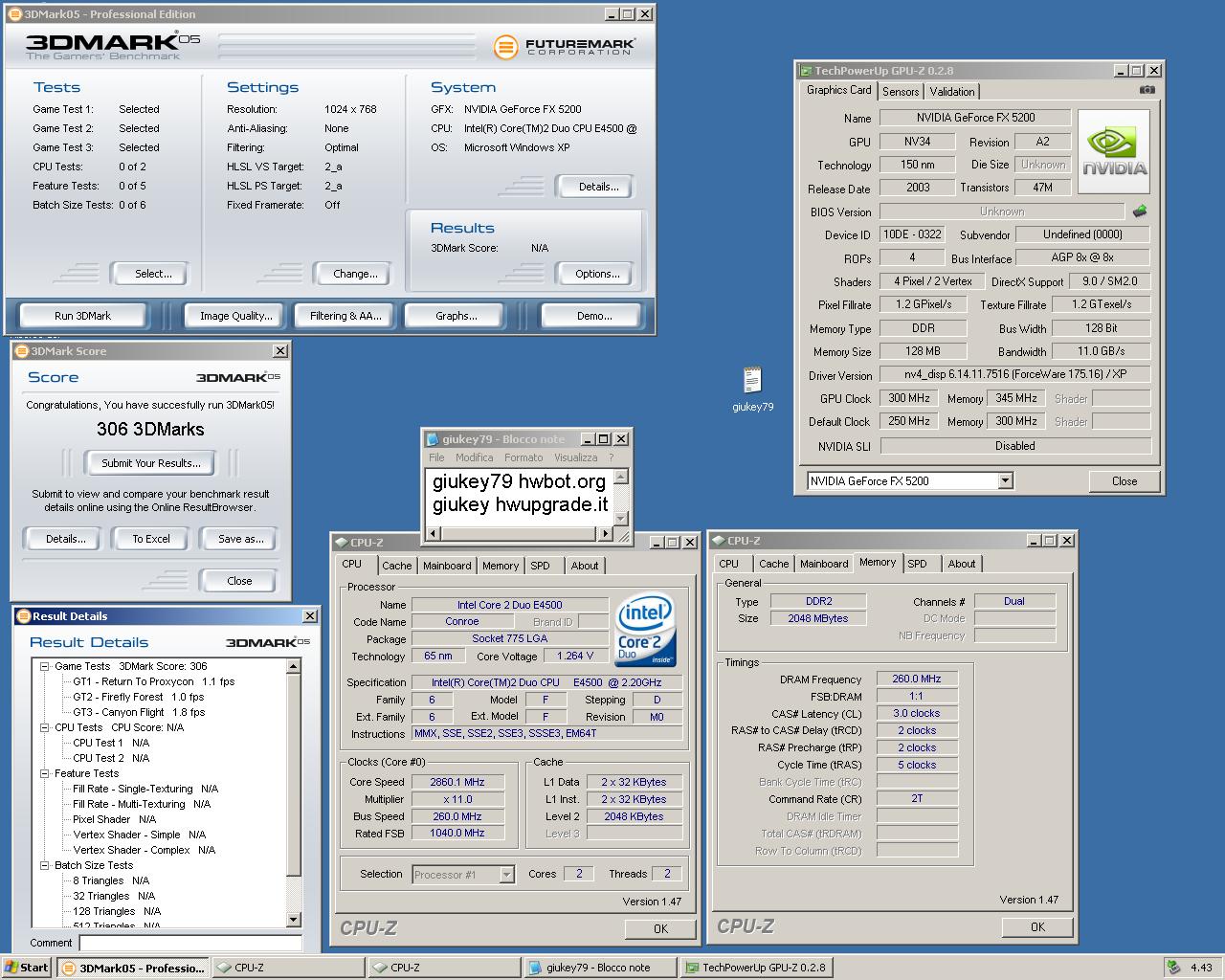Click the Close button in 3DMark Score window
Image resolution: width=1225 pixels, height=980 pixels.
[239, 581]
